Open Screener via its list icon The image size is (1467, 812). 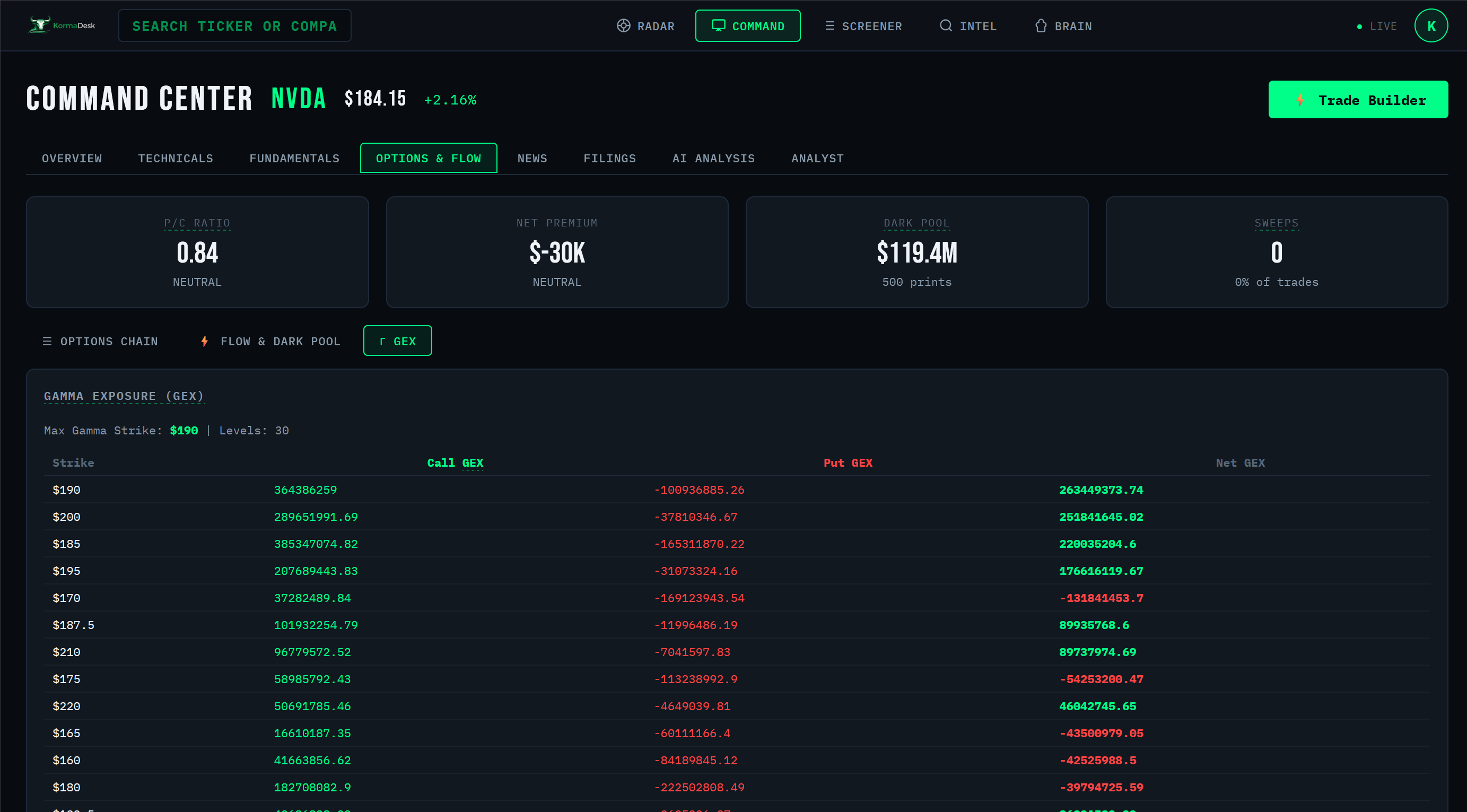coord(829,25)
